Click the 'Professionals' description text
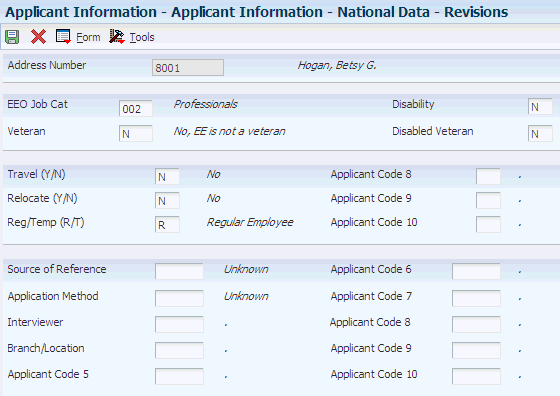The image size is (560, 396). coord(205,104)
